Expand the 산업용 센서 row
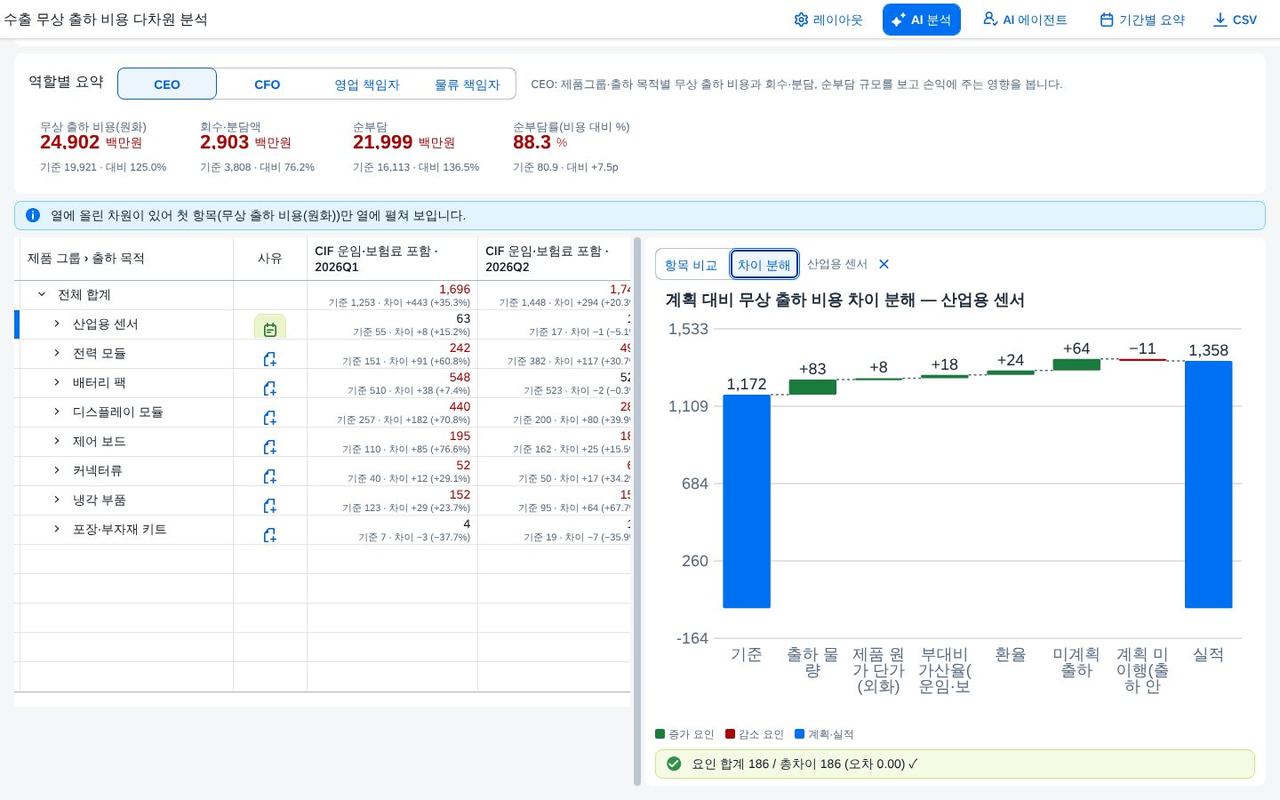The width and height of the screenshot is (1280, 800). click(x=57, y=324)
